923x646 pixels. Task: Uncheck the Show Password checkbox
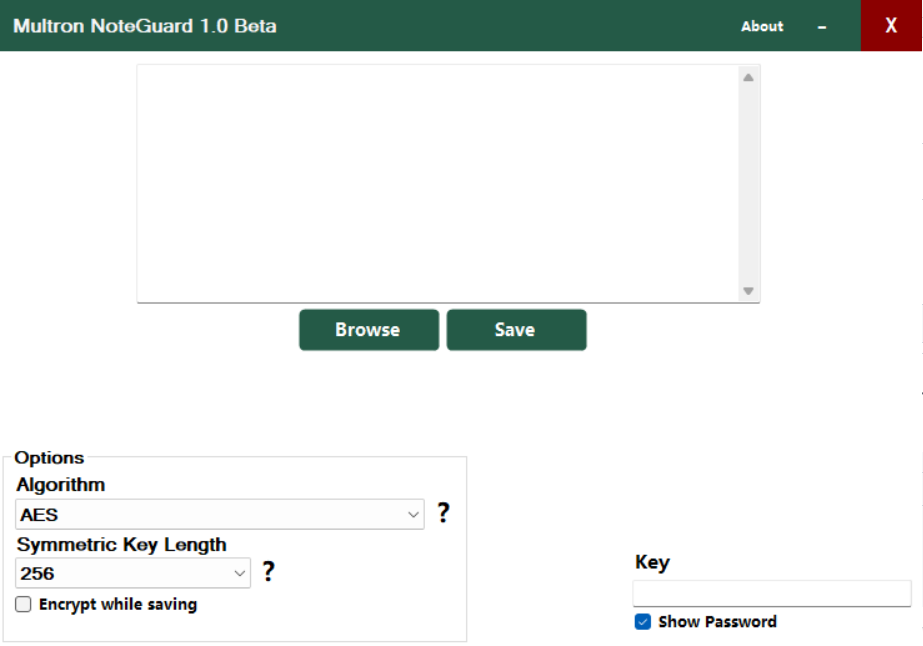[643, 622]
